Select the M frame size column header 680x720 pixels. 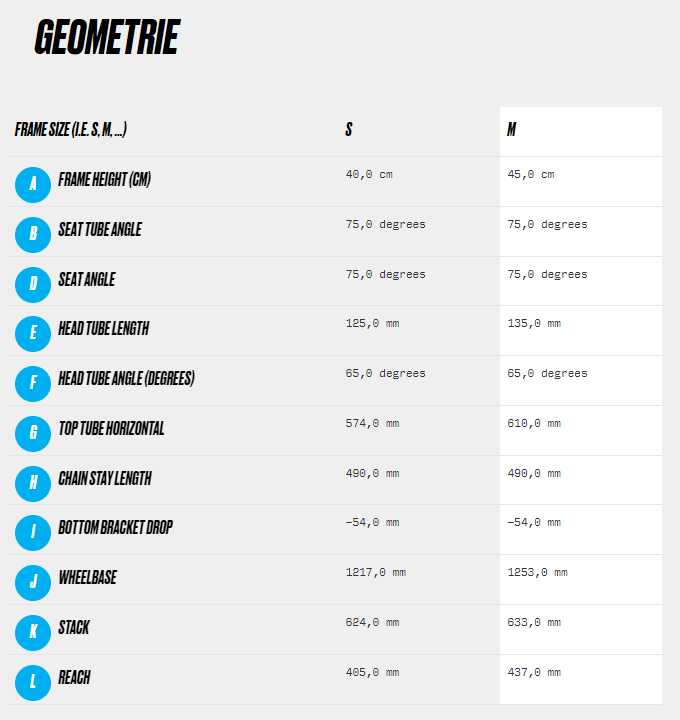click(x=511, y=129)
